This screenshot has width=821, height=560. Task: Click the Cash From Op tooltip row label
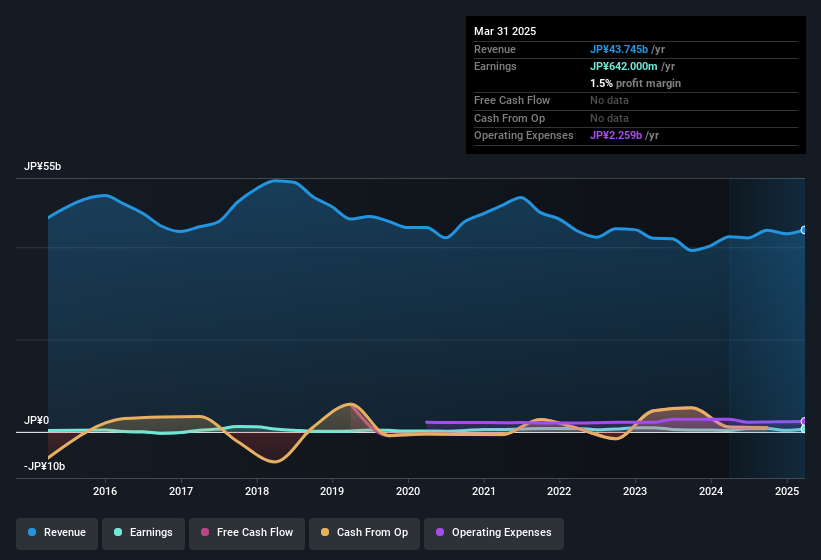(x=509, y=118)
